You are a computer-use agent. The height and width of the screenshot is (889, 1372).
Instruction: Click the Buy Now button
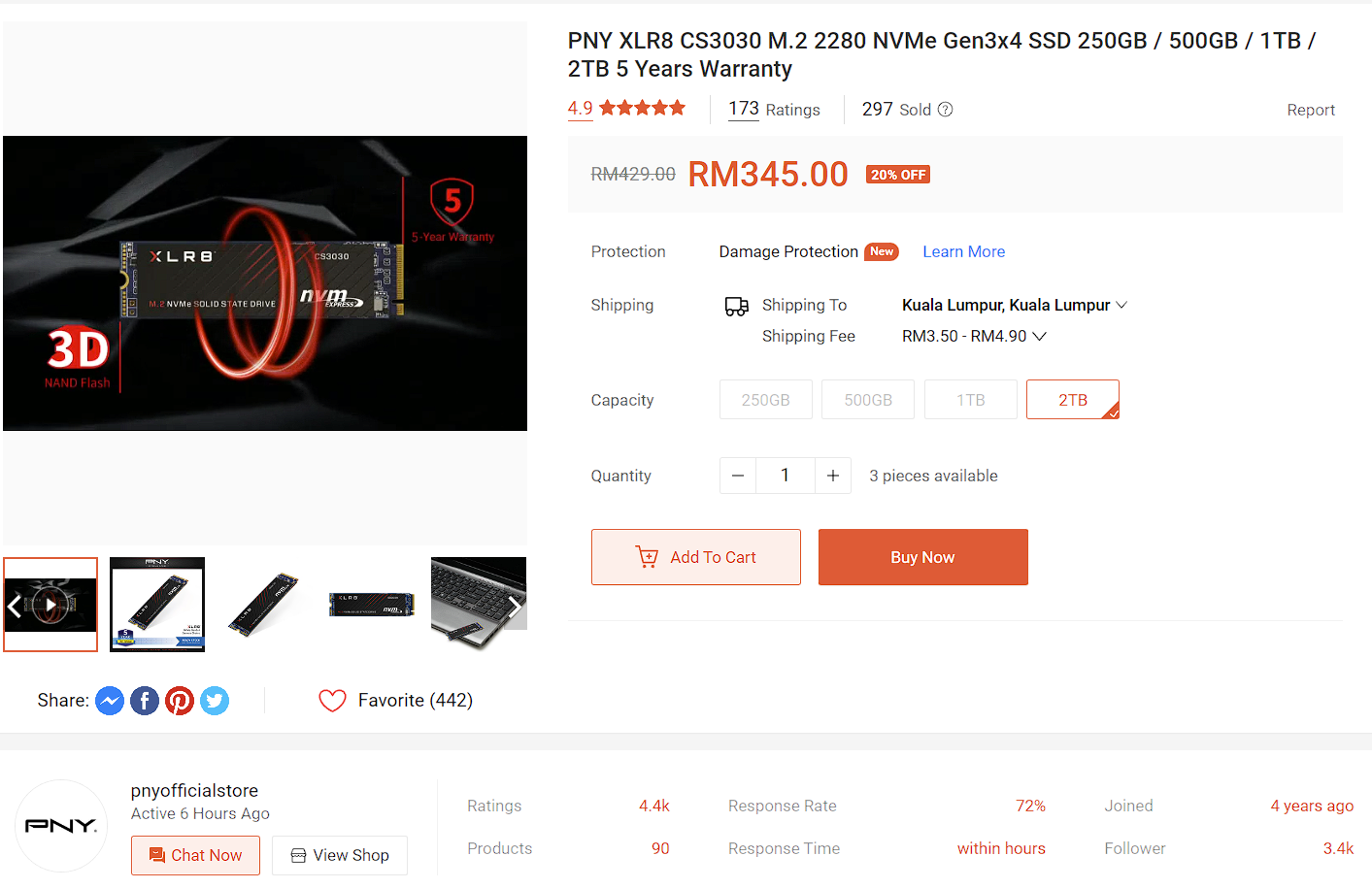923,557
